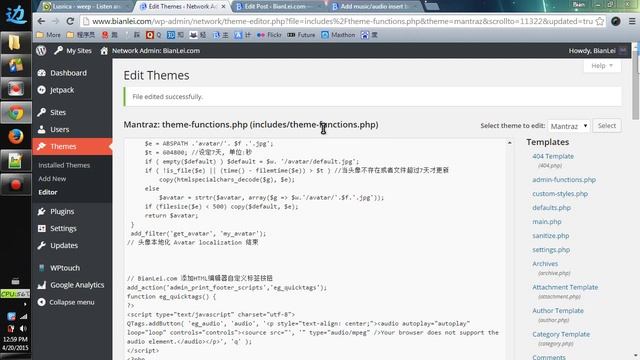This screenshot has width=640, height=360.
Task: Click the Settings sliders icon
Action: (x=42, y=228)
